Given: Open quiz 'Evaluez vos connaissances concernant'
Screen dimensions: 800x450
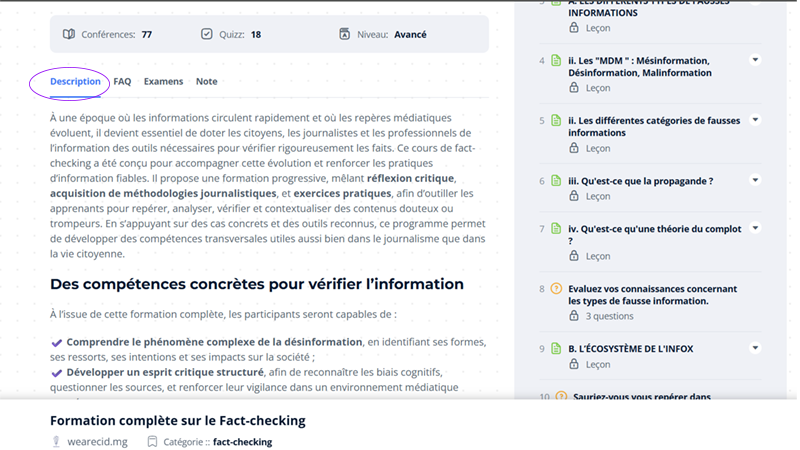Looking at the screenshot, I should (x=653, y=295).
